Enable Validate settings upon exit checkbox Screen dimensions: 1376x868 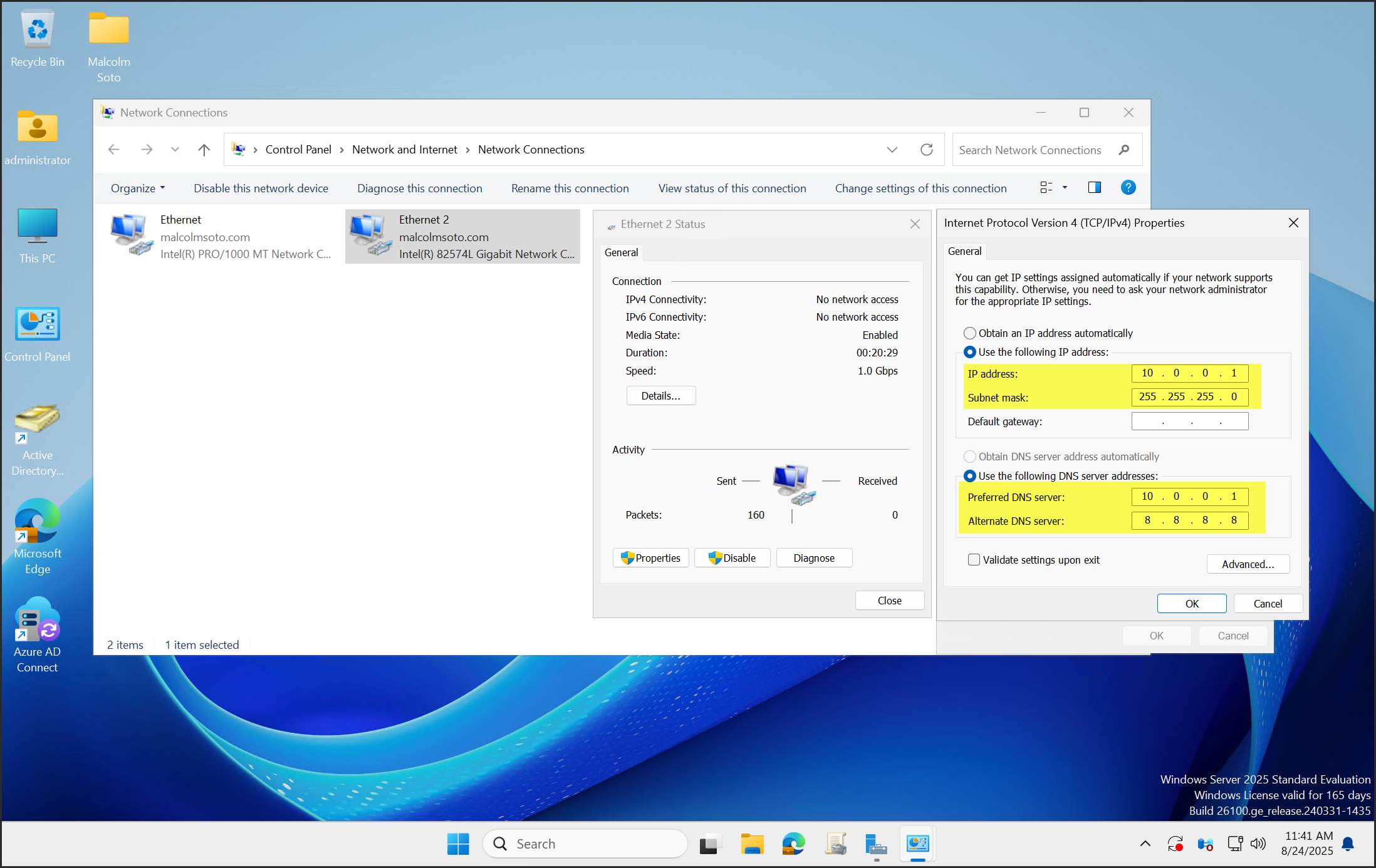974,560
